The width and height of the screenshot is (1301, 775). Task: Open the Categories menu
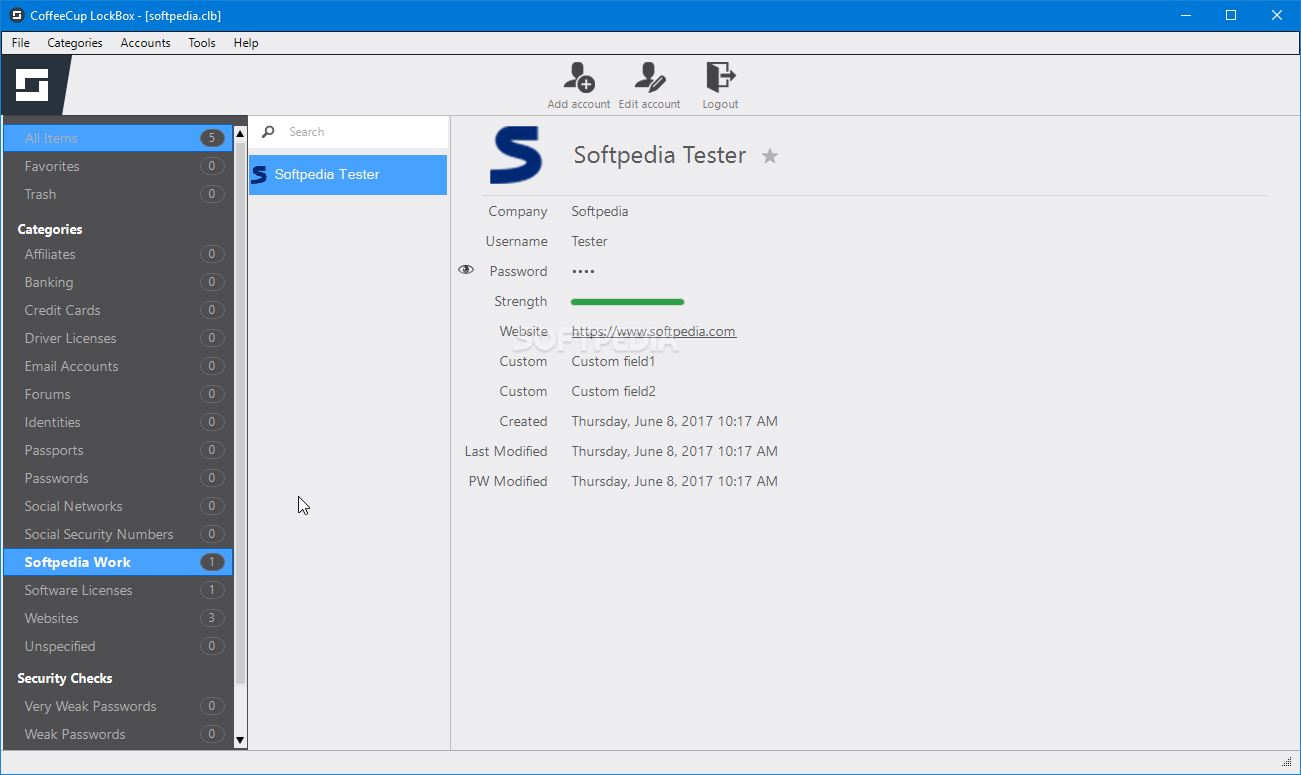pyautogui.click(x=75, y=43)
